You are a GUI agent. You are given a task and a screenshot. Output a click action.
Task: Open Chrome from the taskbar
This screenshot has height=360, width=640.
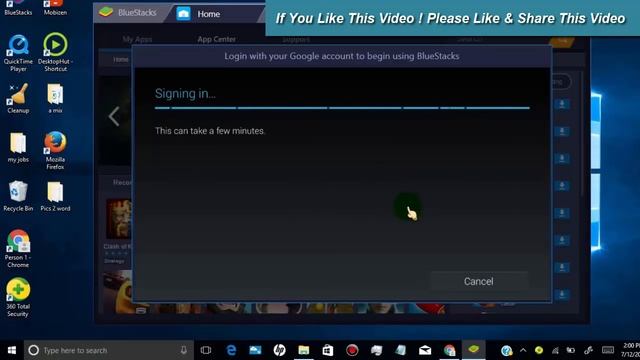449,350
